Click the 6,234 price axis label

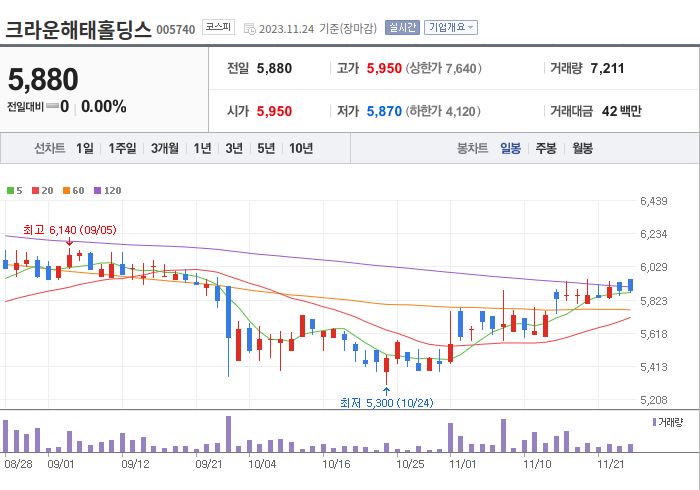(x=654, y=234)
